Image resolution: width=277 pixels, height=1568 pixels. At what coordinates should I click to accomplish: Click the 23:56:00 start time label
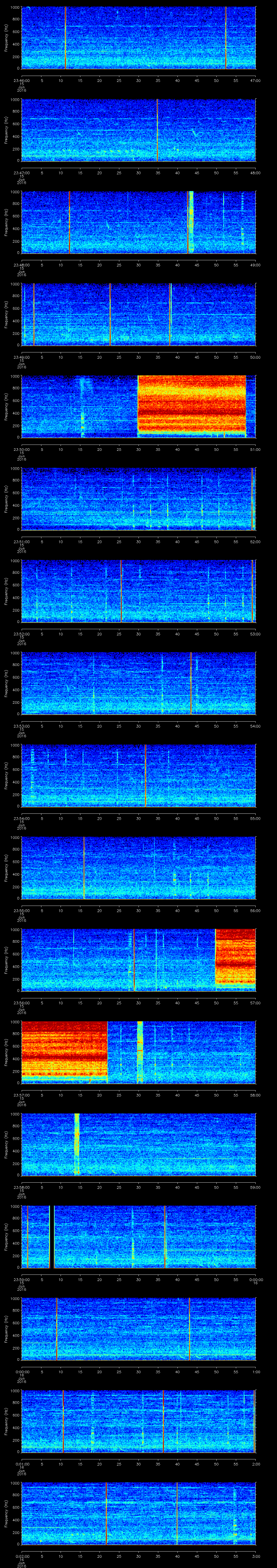[x=21, y=1003]
